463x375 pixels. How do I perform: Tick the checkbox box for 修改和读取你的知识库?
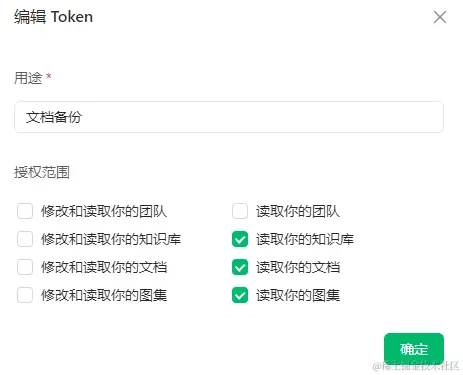coord(25,239)
